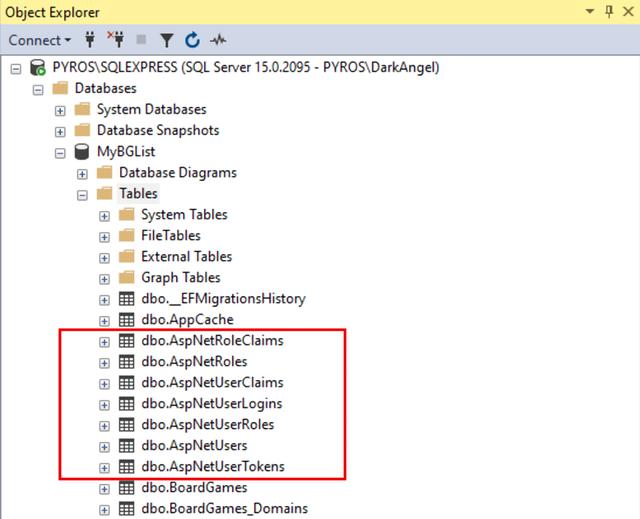
Task: Select the dbo.AspNetUserClaims table icon
Action: coord(127,383)
